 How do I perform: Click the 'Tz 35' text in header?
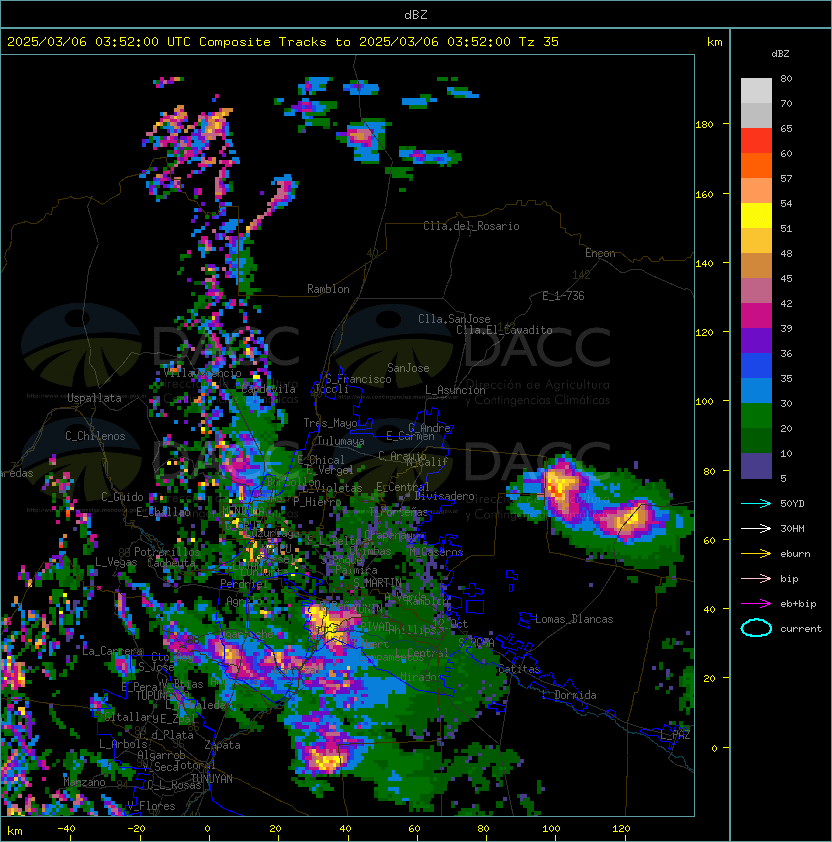point(539,42)
